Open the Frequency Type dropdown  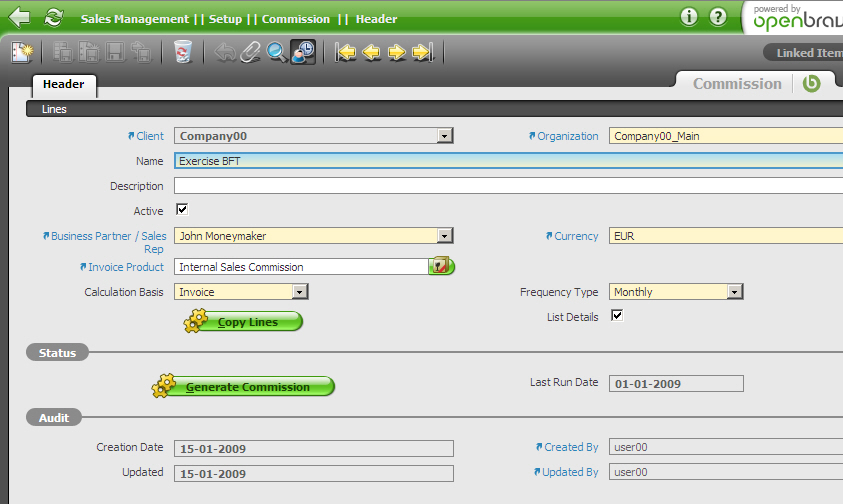tap(735, 292)
